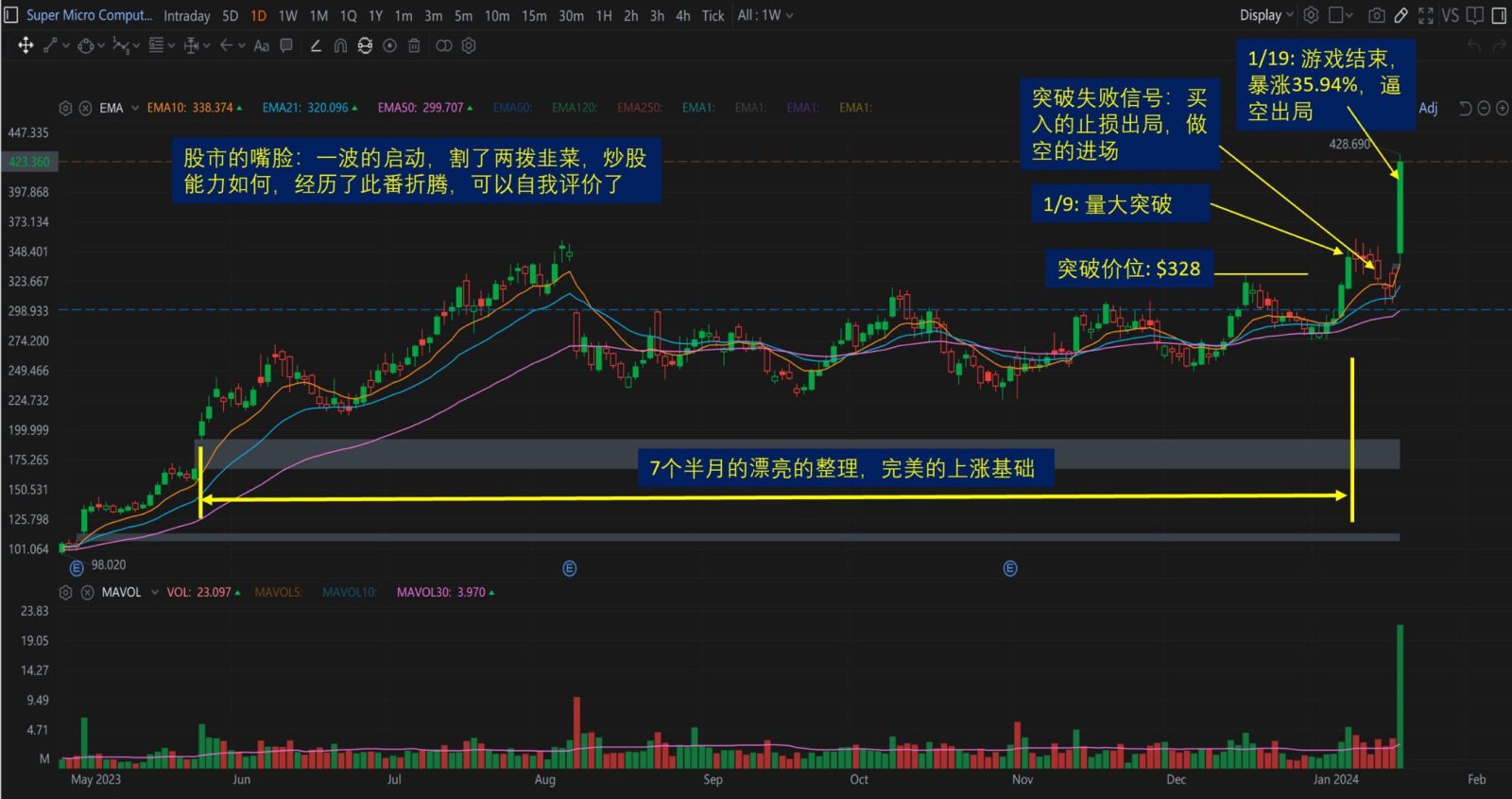Open MAVOL indicator settings gear
The image size is (1512, 799).
click(65, 592)
